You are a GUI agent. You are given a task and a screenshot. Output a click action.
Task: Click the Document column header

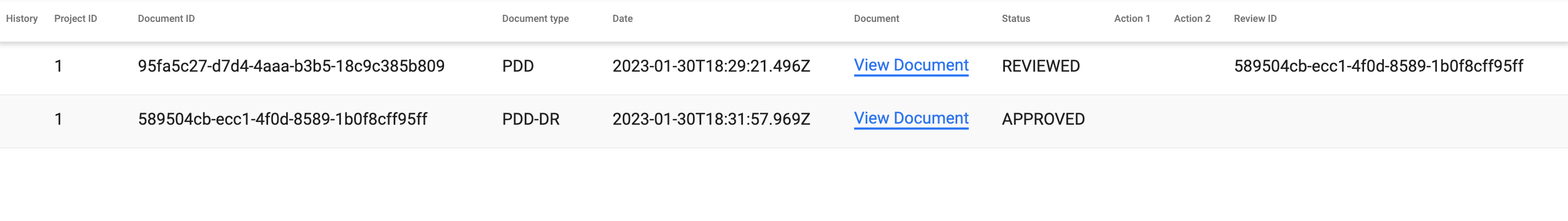coord(876,19)
